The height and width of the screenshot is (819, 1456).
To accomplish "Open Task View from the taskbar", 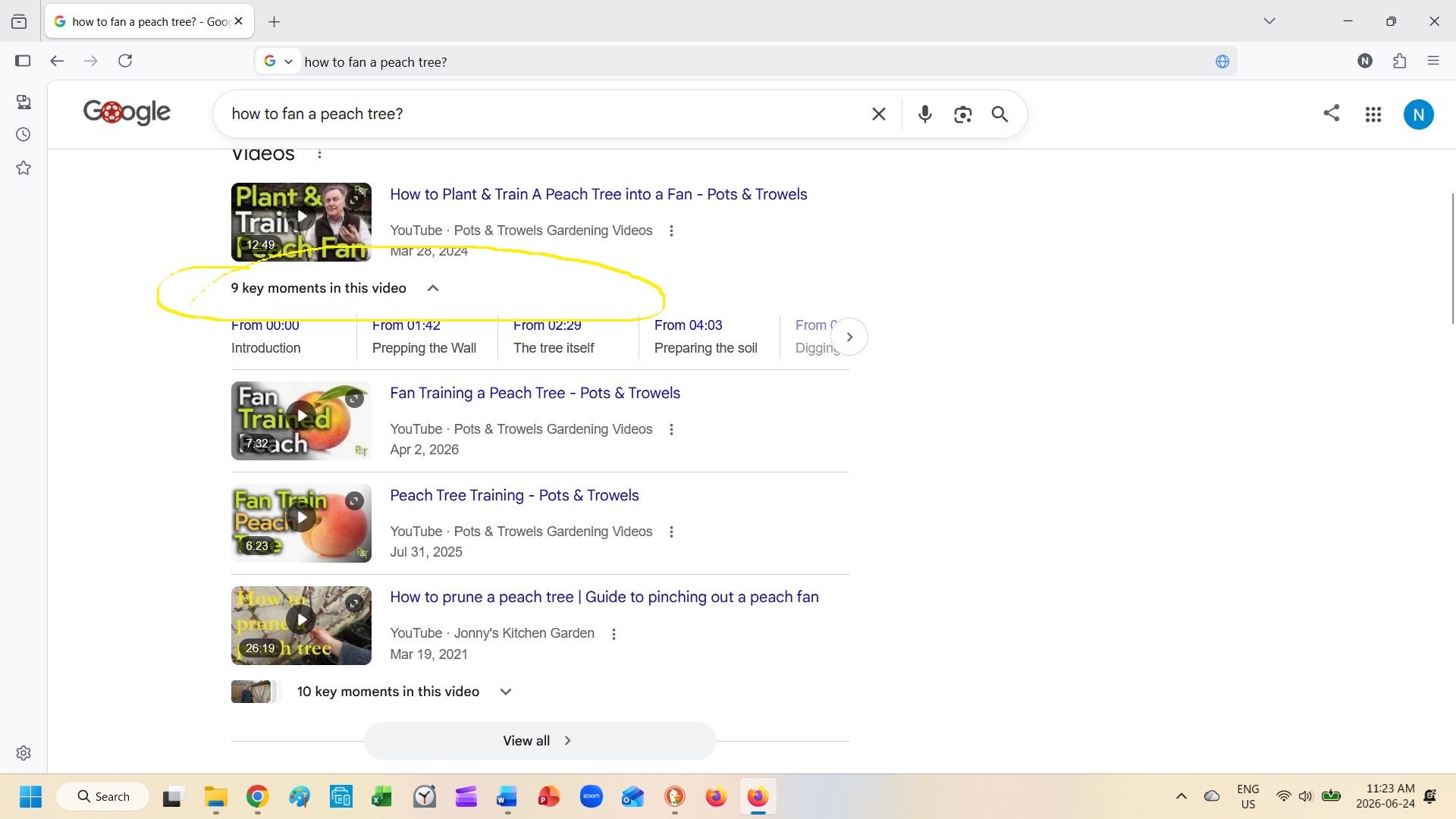I will click(x=173, y=796).
